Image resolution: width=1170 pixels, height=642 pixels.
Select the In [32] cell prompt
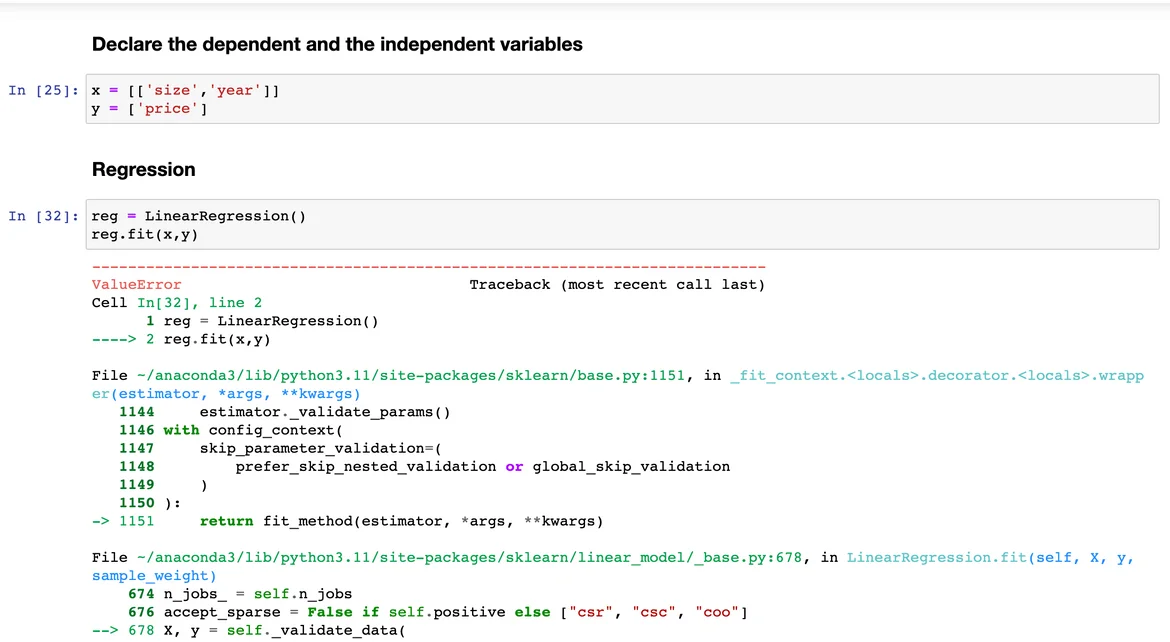coord(44,216)
